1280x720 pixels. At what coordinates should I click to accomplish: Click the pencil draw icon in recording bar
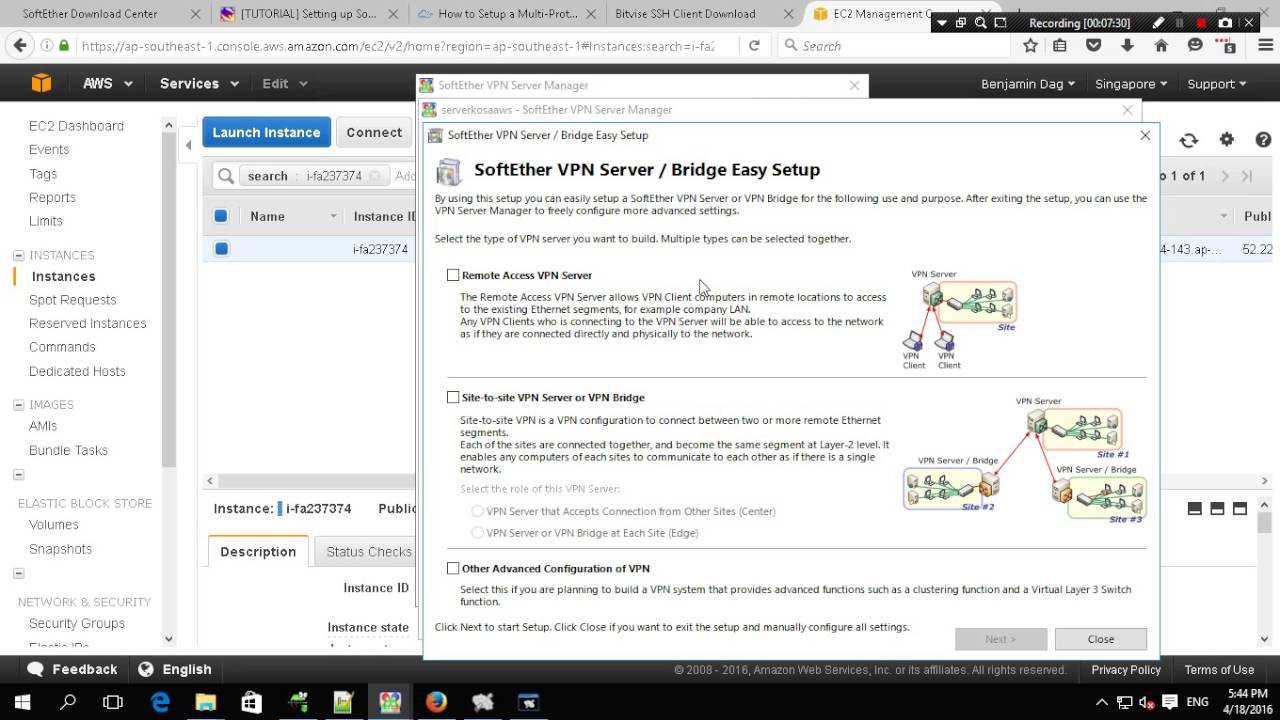[x=1158, y=22]
